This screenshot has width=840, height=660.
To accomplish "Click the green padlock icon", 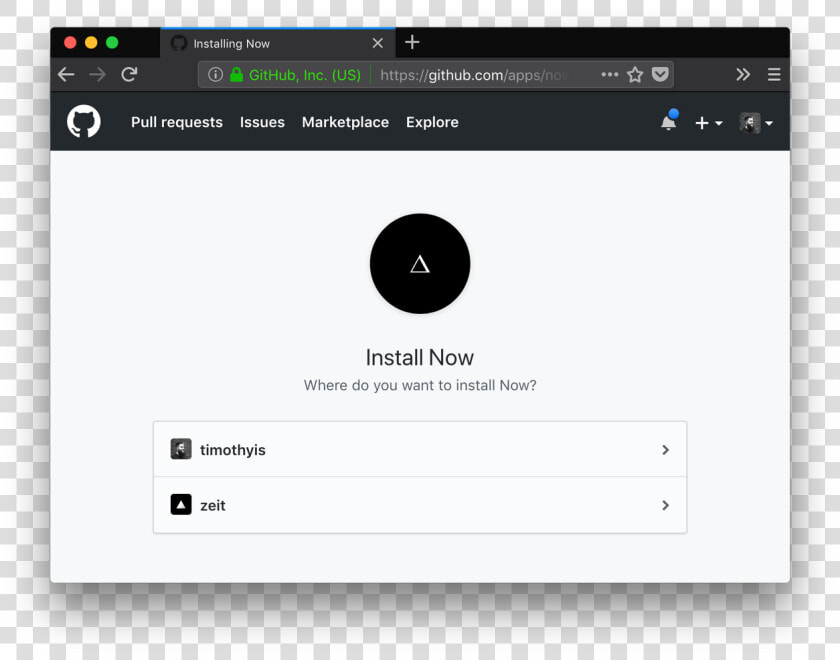I will (x=236, y=74).
